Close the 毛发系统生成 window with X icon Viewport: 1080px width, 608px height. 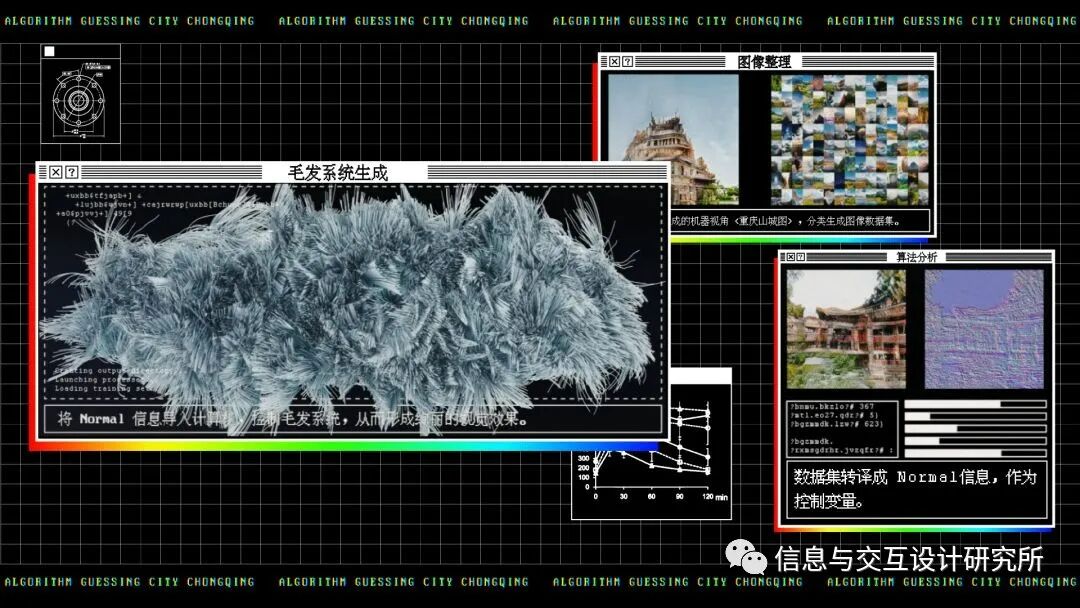(x=56, y=172)
